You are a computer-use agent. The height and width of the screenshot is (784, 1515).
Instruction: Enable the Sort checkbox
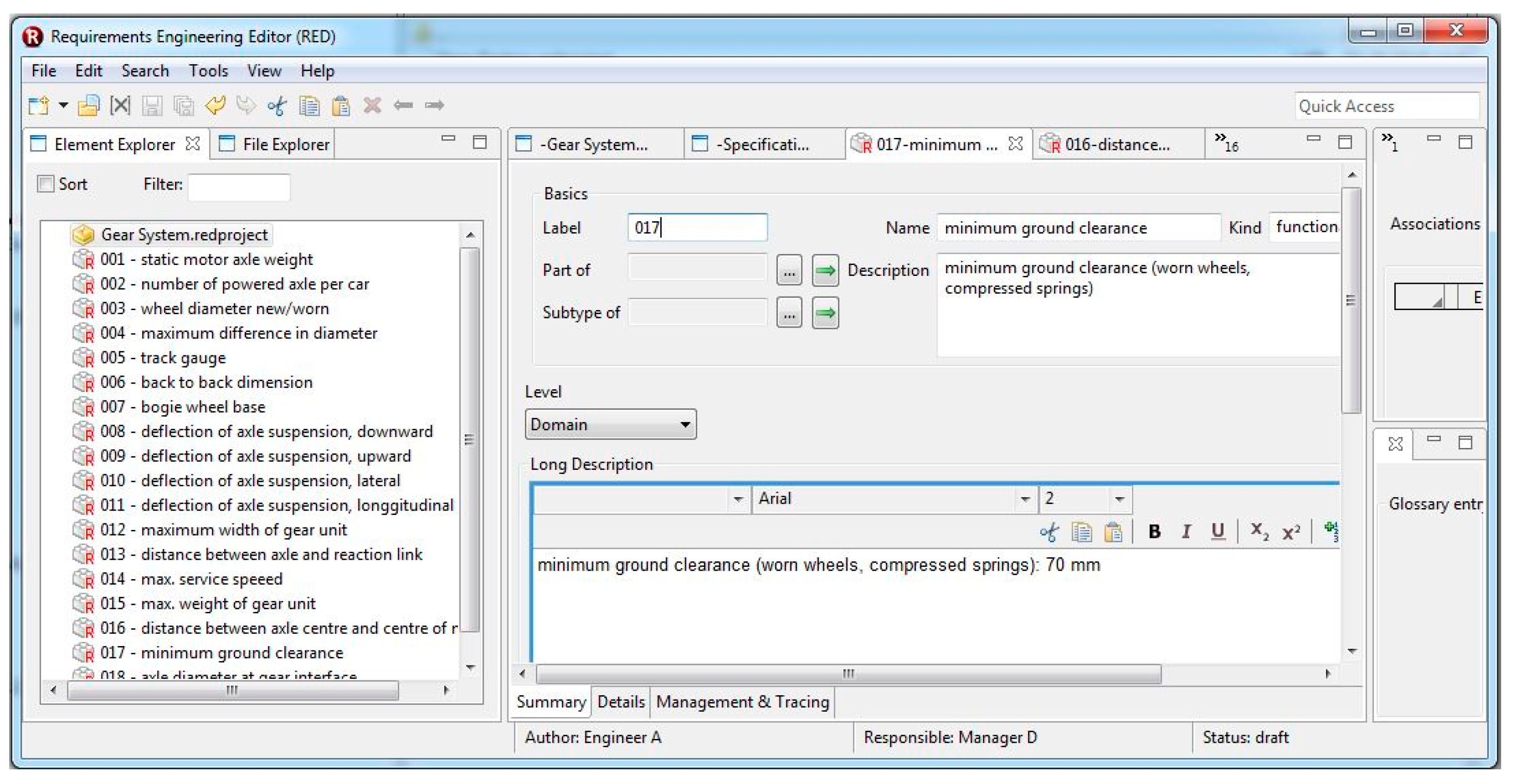coord(45,184)
